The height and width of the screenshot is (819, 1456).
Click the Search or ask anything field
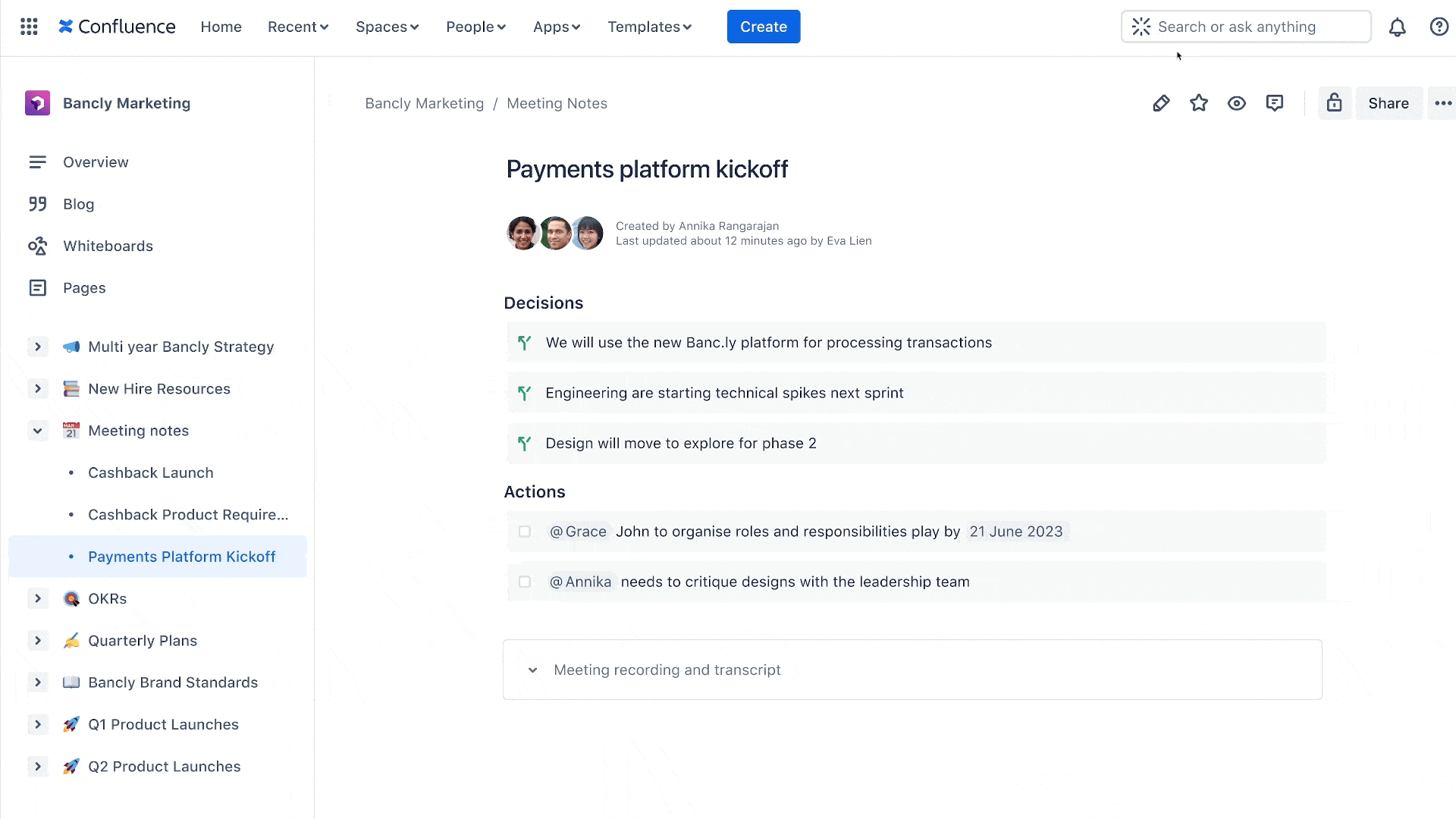[1246, 27]
